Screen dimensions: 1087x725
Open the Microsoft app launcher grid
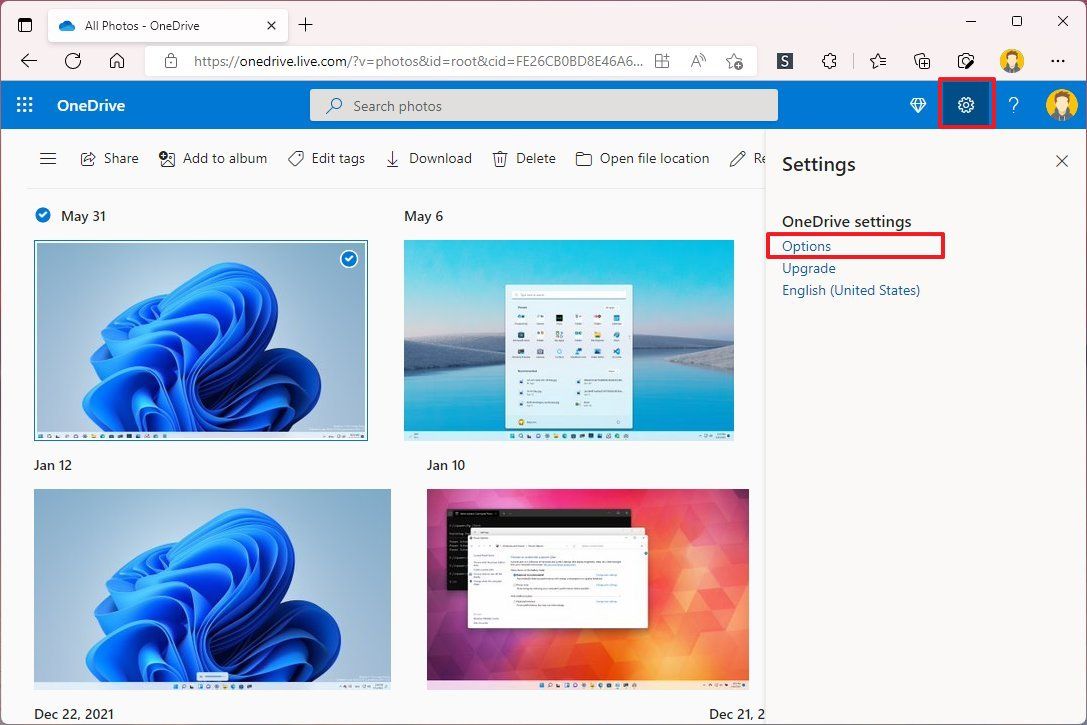tap(24, 104)
